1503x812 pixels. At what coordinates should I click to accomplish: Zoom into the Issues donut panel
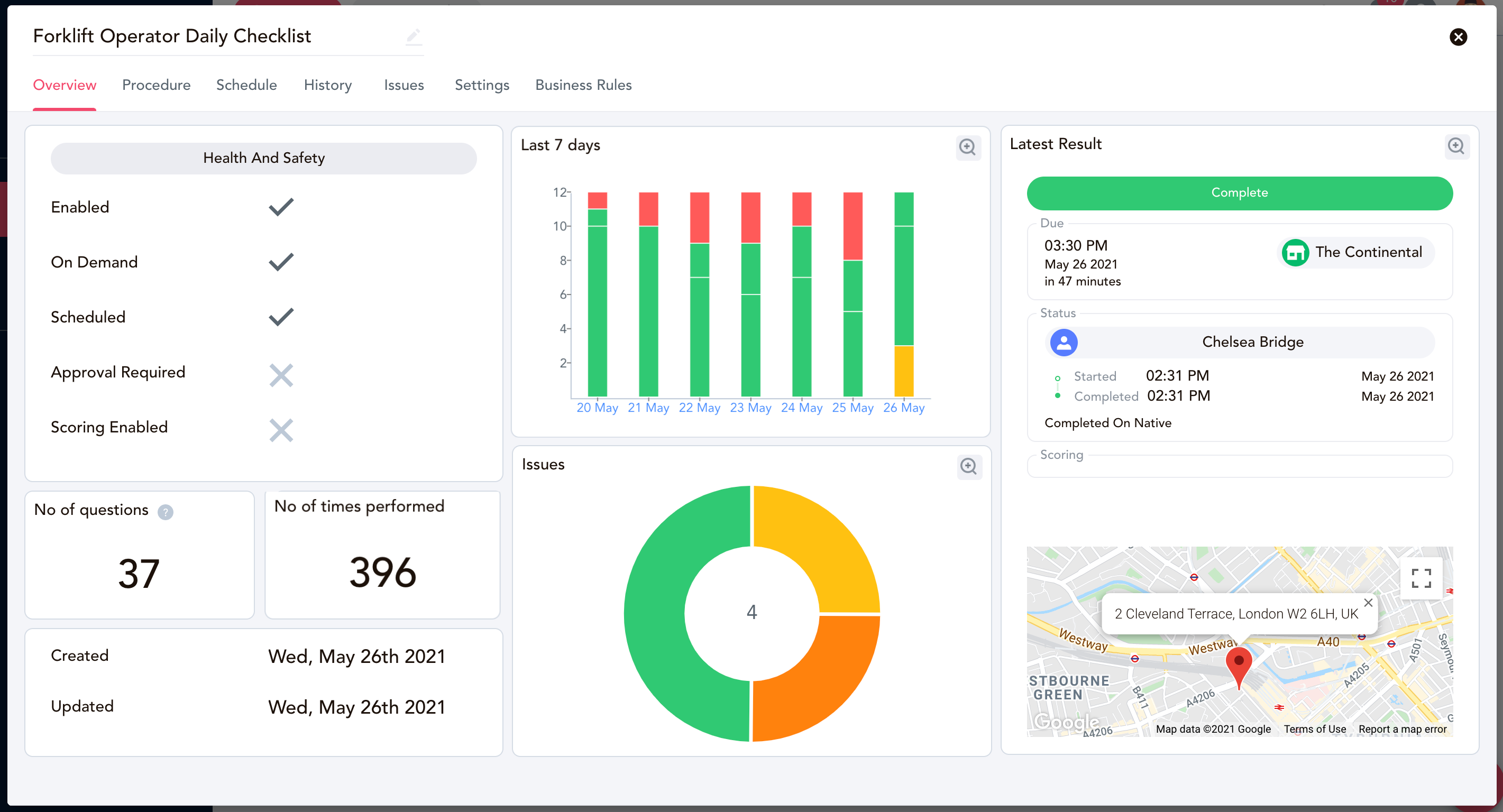[968, 467]
